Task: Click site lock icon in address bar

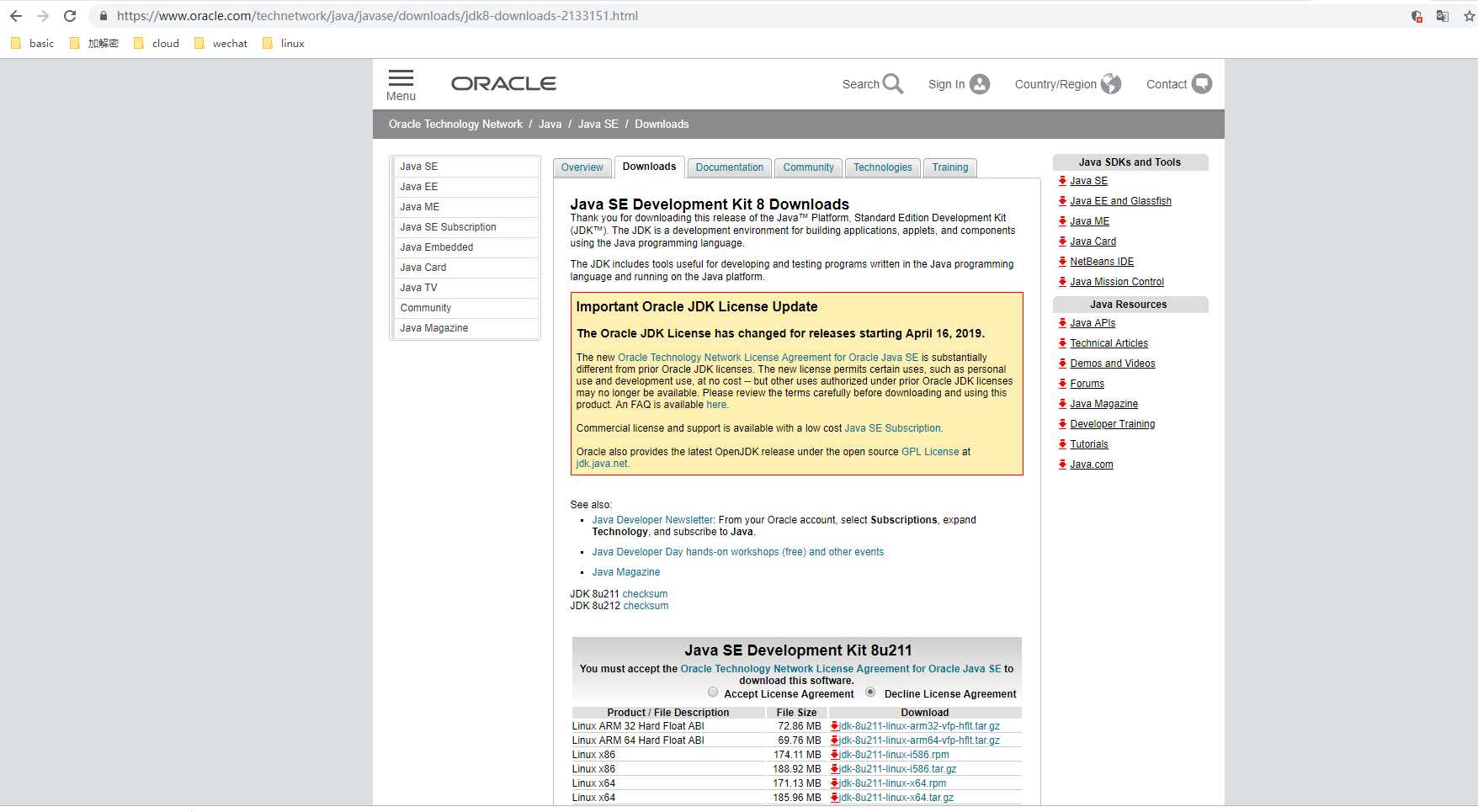Action: 103,16
